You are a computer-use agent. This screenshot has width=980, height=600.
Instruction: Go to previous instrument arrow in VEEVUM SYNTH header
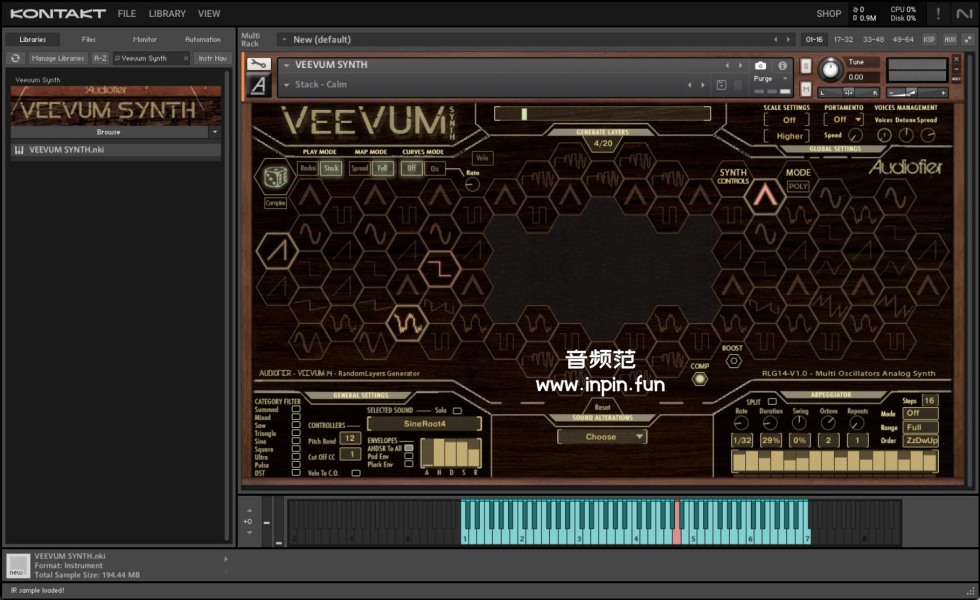pos(727,65)
